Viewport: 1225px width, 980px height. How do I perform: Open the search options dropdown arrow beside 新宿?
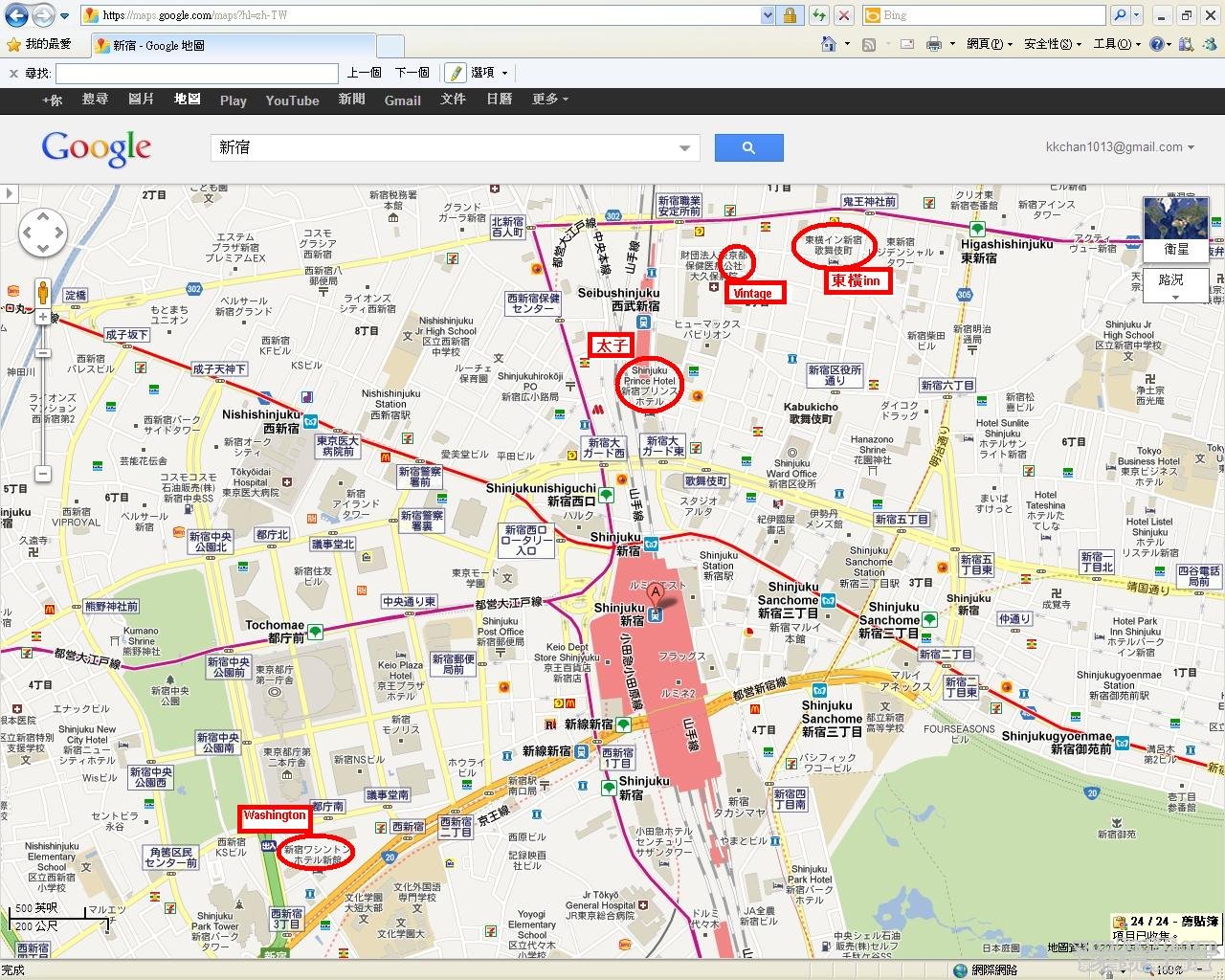pos(685,148)
